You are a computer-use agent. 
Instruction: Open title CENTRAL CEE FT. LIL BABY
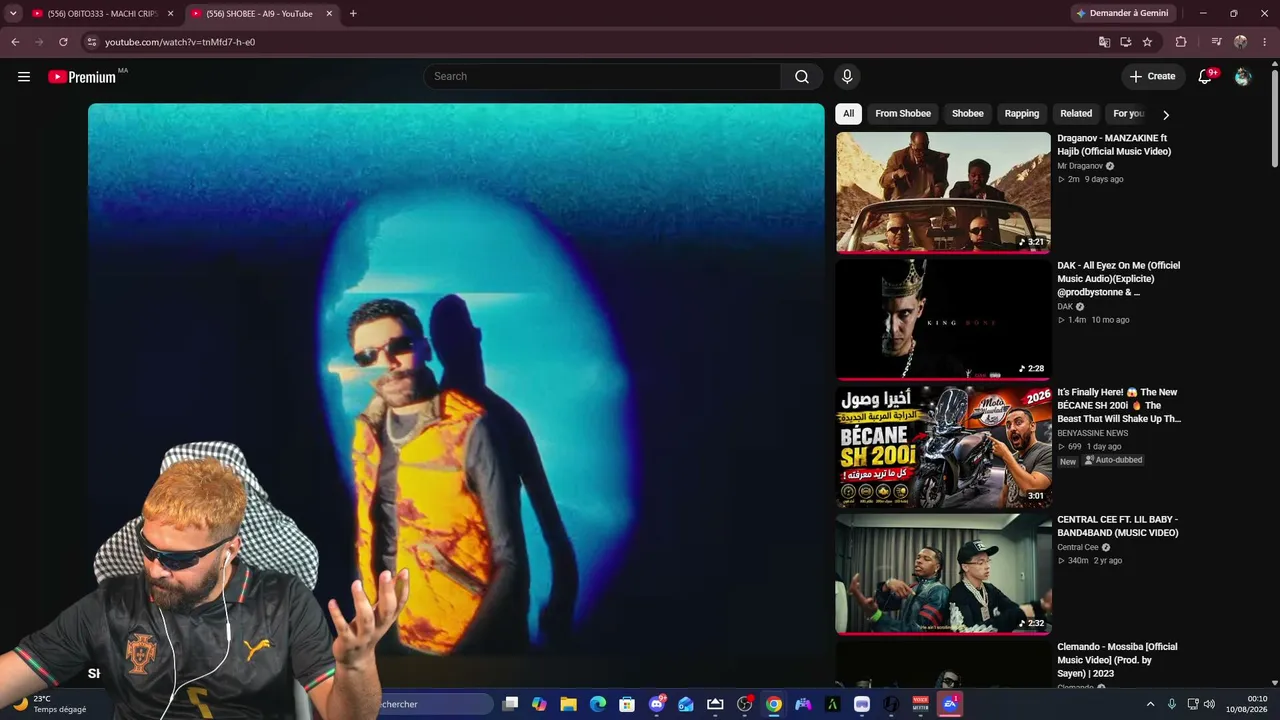click(x=1118, y=526)
